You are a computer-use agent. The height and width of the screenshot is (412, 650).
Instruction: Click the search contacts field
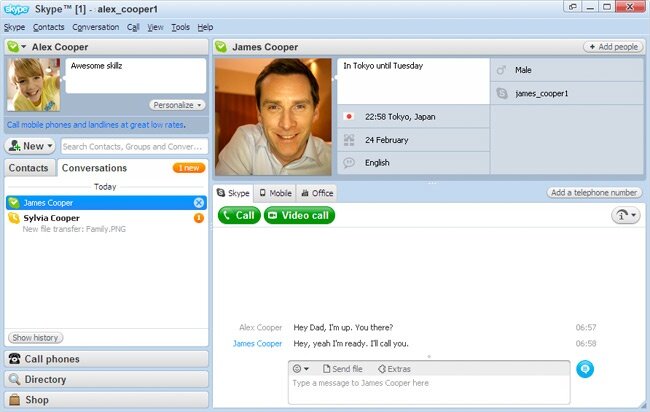pos(133,146)
